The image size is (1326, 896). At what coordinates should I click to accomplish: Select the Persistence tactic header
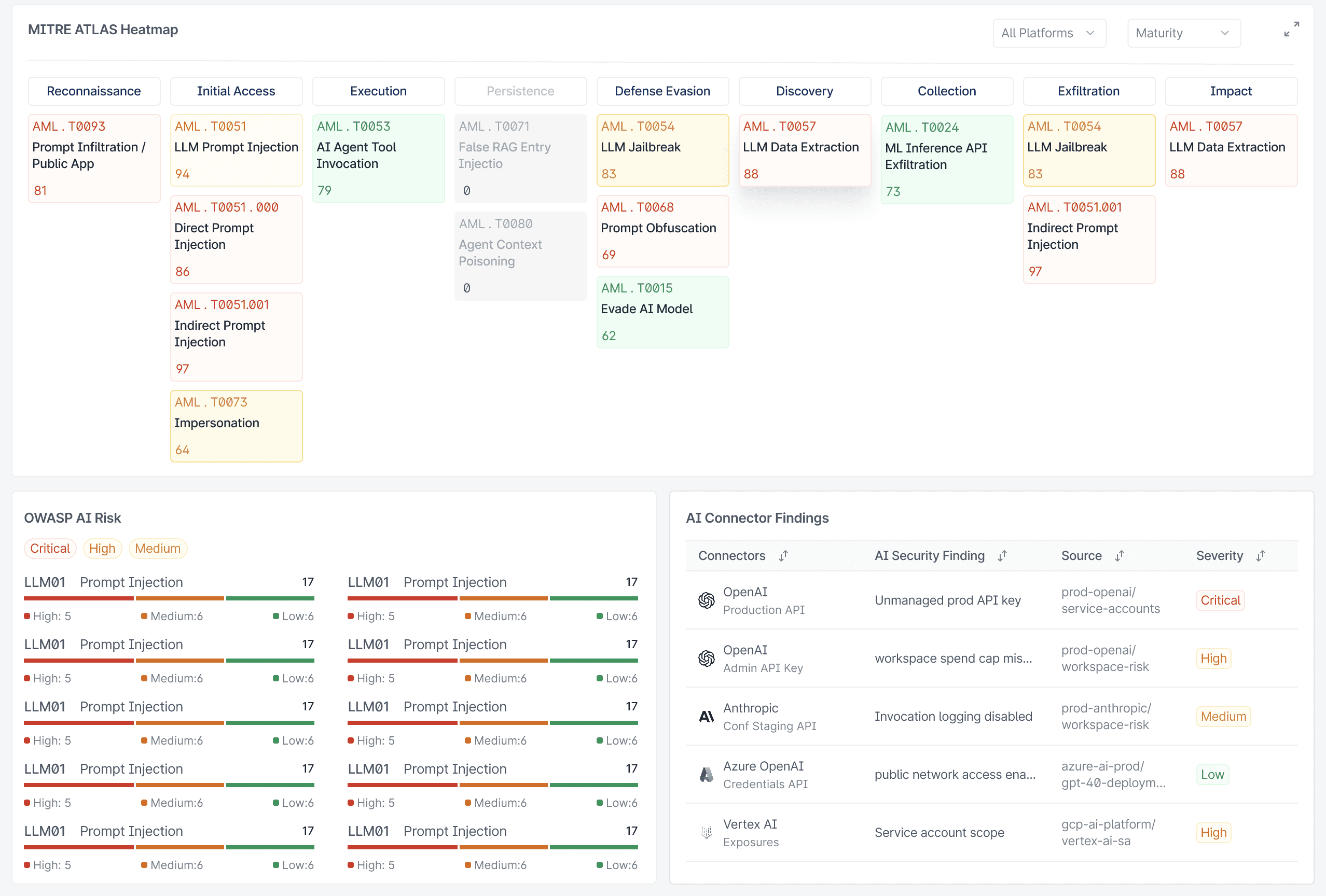[520, 91]
